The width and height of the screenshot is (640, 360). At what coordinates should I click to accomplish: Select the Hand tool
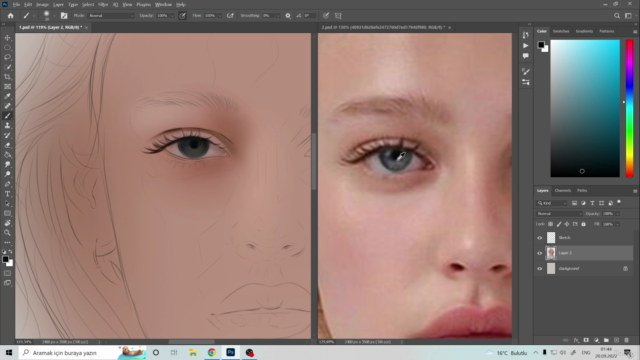[x=7, y=223]
